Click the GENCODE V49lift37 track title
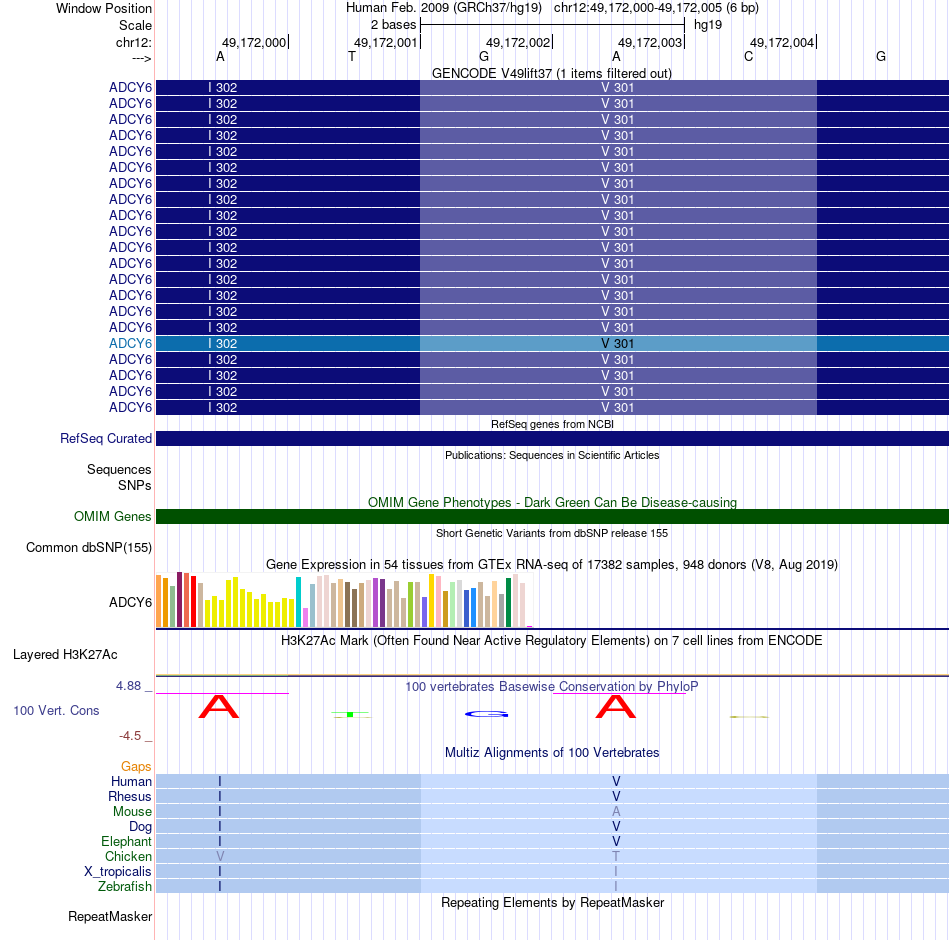This screenshot has width=950, height=940. (x=552, y=73)
